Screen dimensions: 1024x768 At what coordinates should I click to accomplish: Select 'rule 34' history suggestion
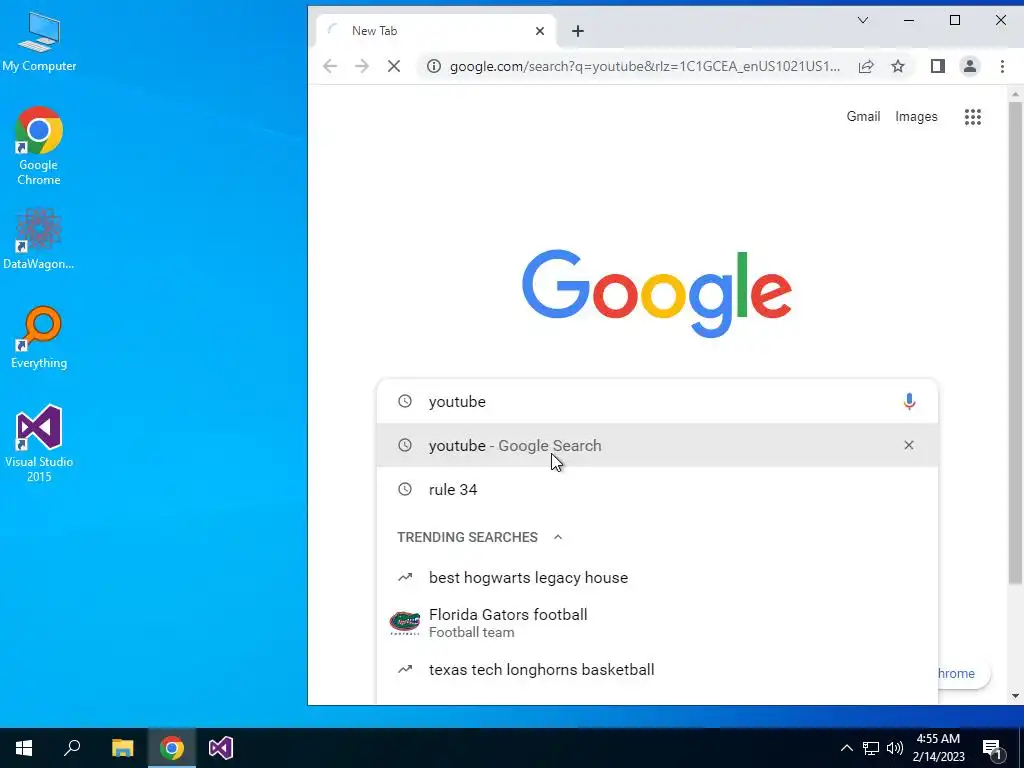pos(657,489)
